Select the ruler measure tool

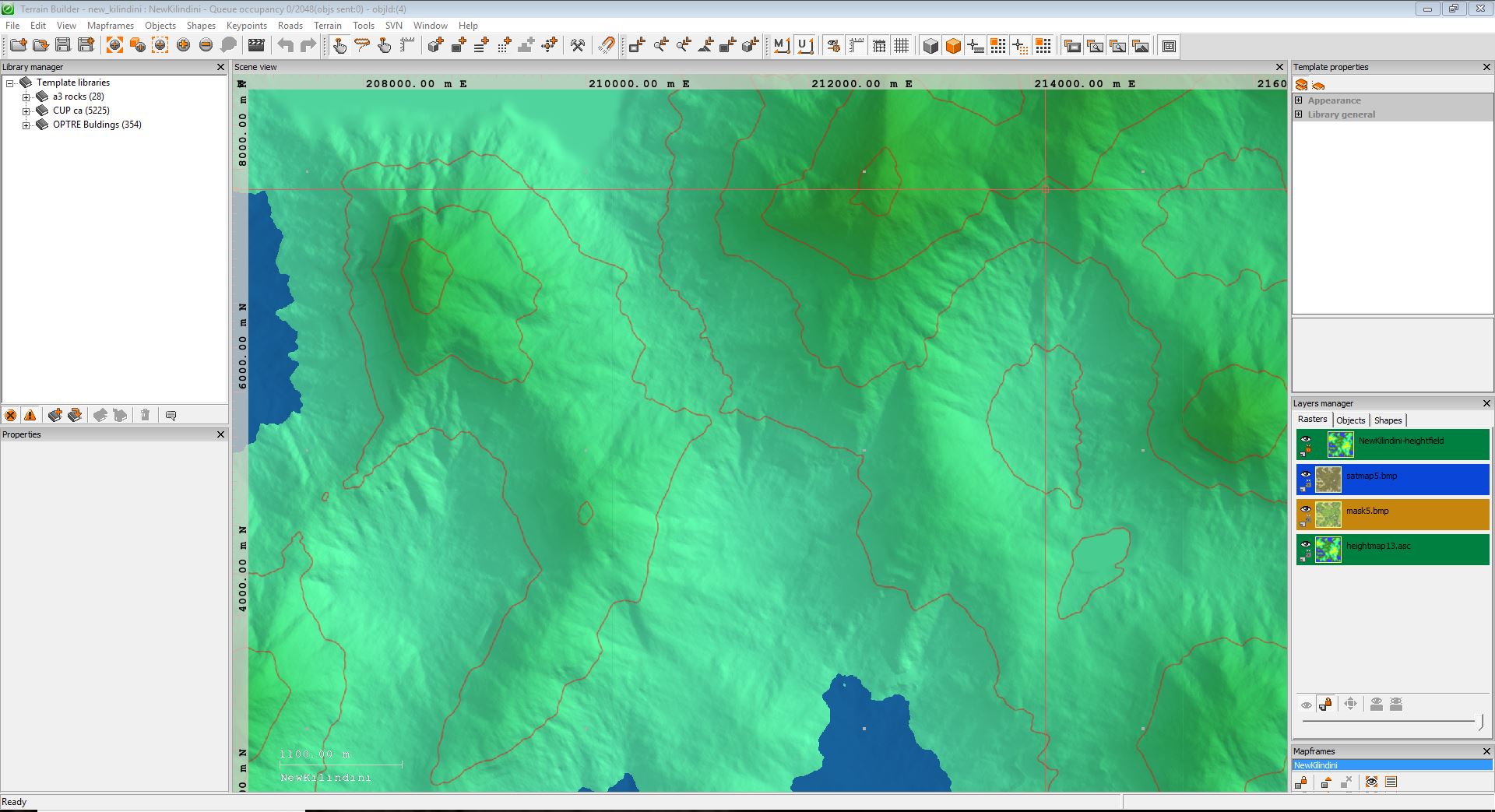coord(407,45)
